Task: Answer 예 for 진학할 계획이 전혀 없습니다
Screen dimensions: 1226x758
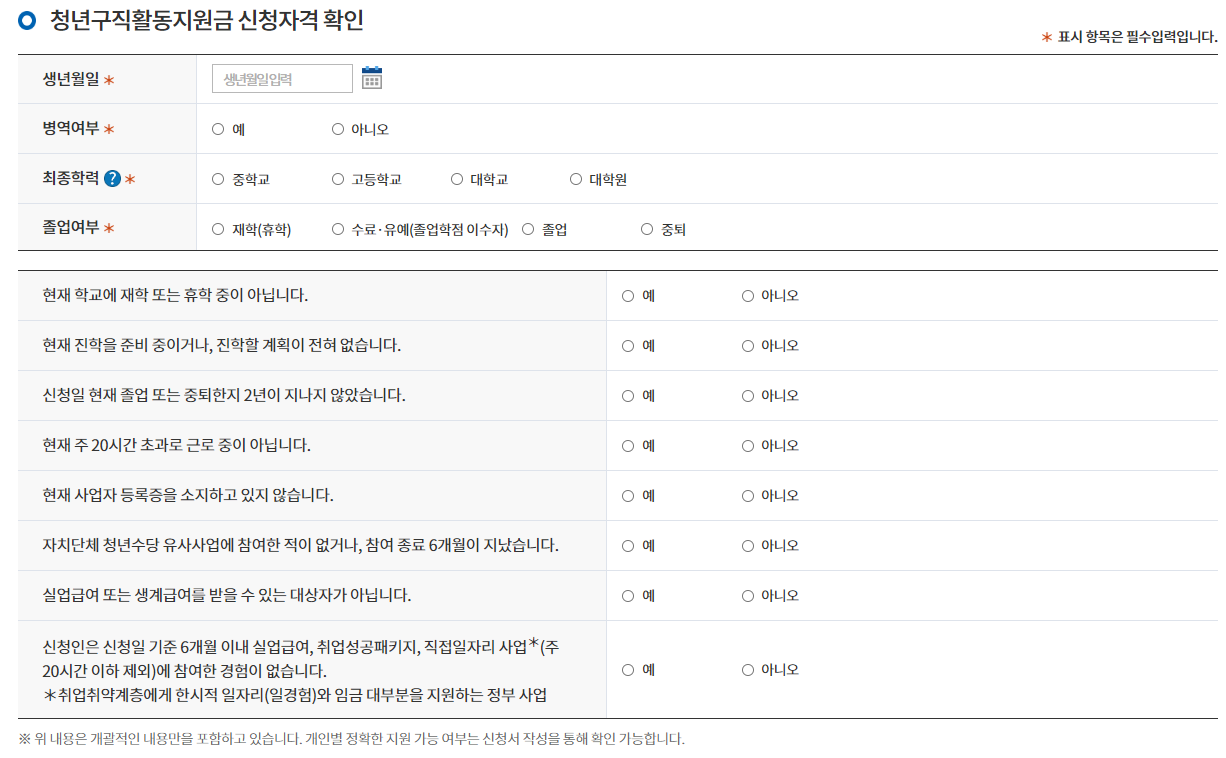Action: (628, 346)
